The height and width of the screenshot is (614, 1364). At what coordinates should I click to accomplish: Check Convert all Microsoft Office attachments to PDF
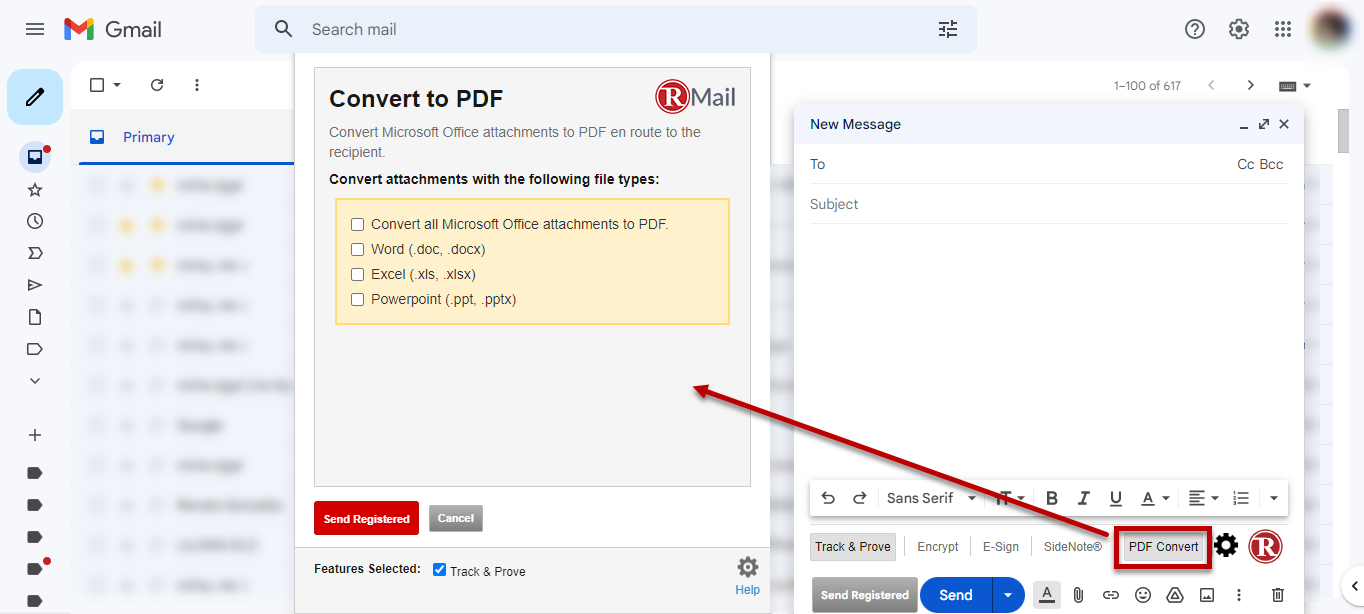point(357,224)
